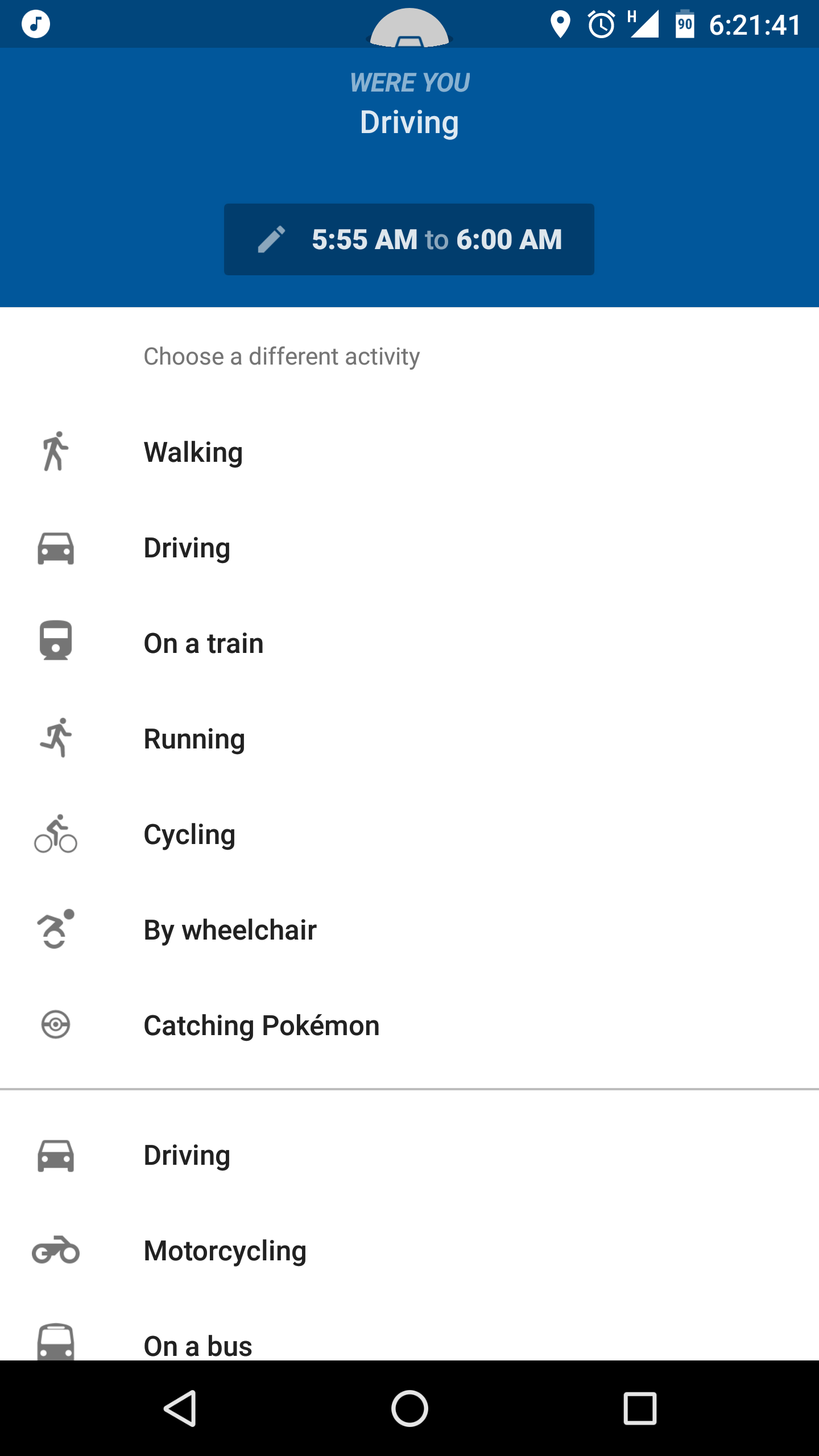Tap the wheelchair activity icon
This screenshot has height=1456, width=819.
56,929
